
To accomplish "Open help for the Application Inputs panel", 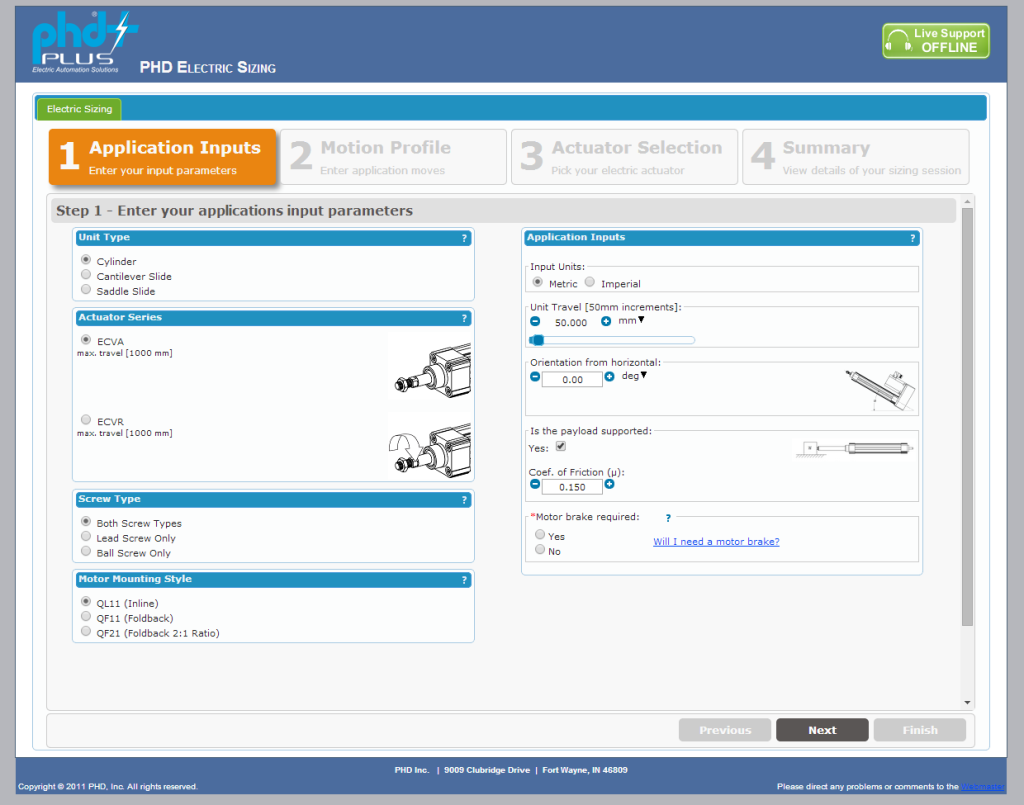I will pos(911,238).
